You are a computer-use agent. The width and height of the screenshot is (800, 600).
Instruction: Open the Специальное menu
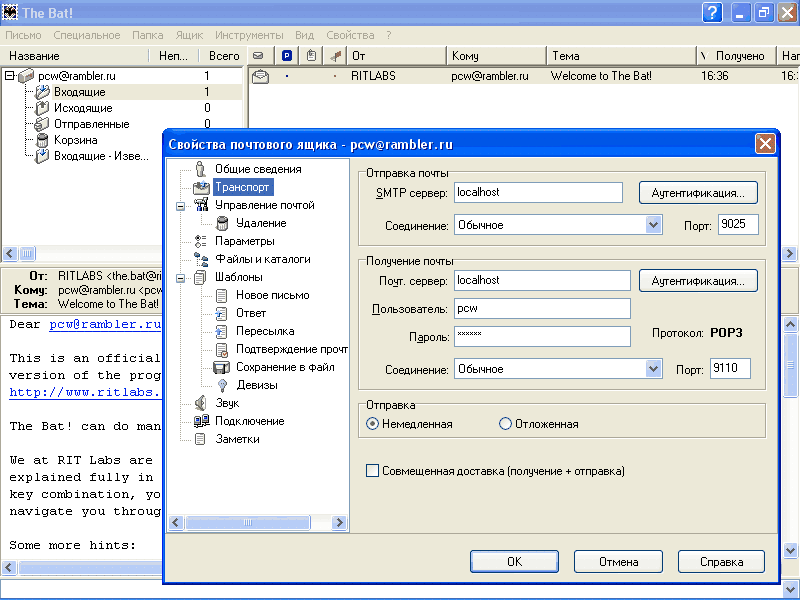pos(87,35)
